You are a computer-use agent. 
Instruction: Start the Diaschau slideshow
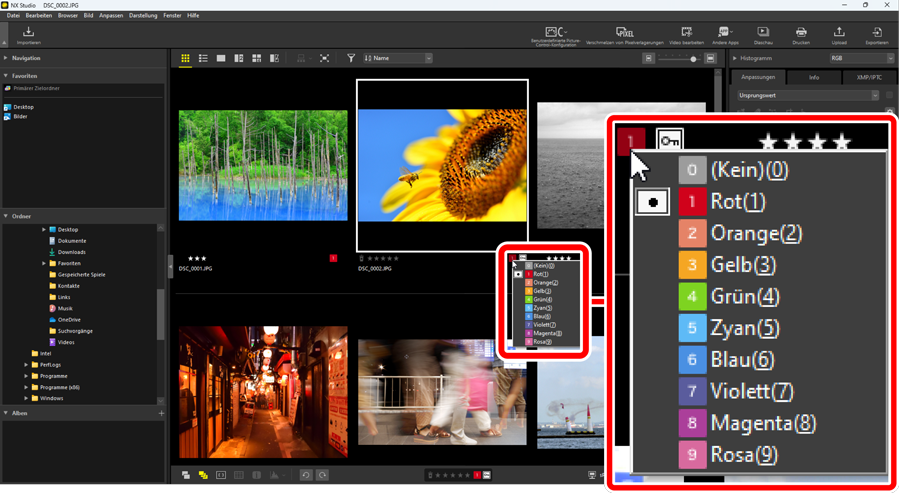coord(763,34)
